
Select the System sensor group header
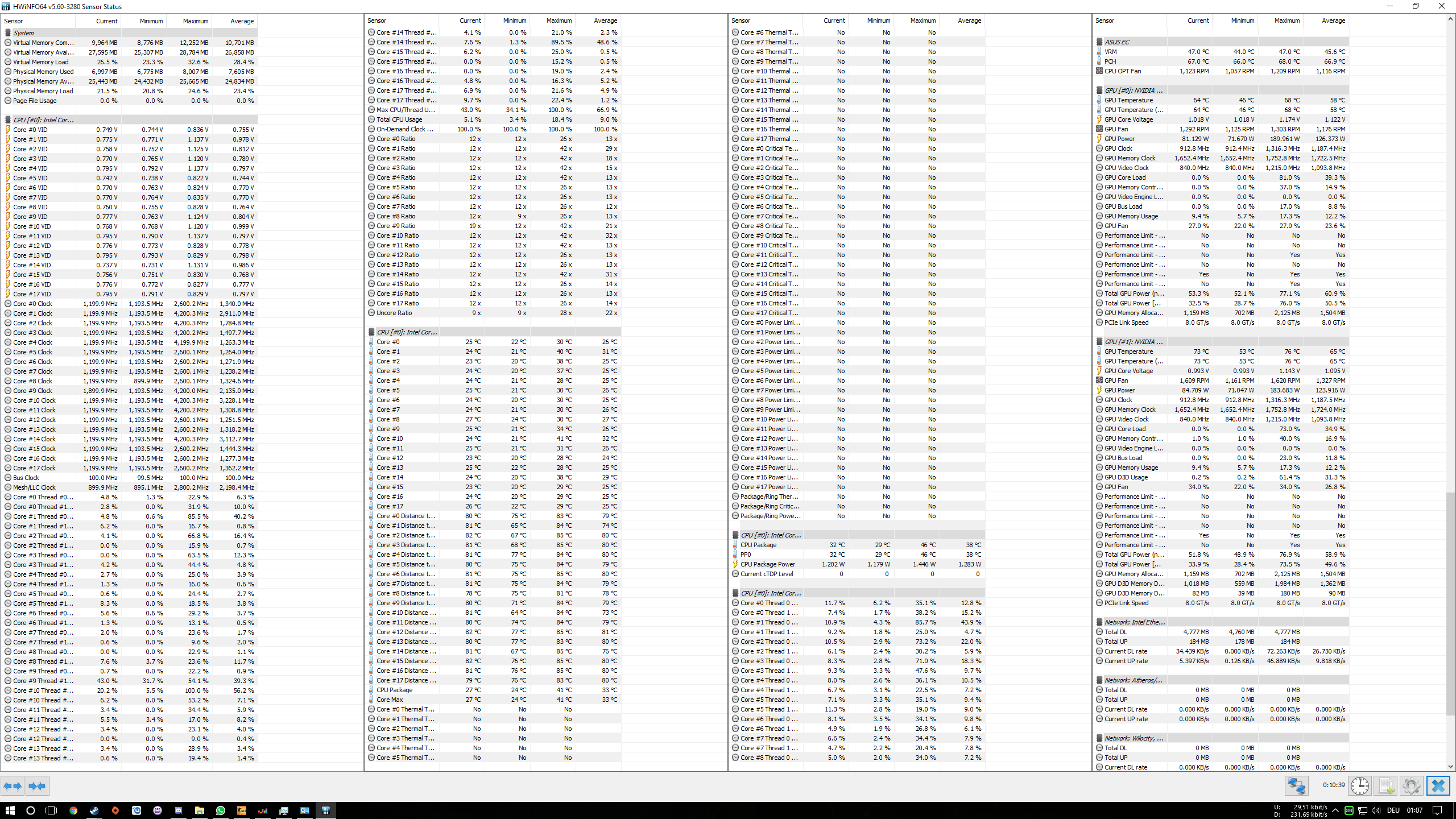point(24,33)
